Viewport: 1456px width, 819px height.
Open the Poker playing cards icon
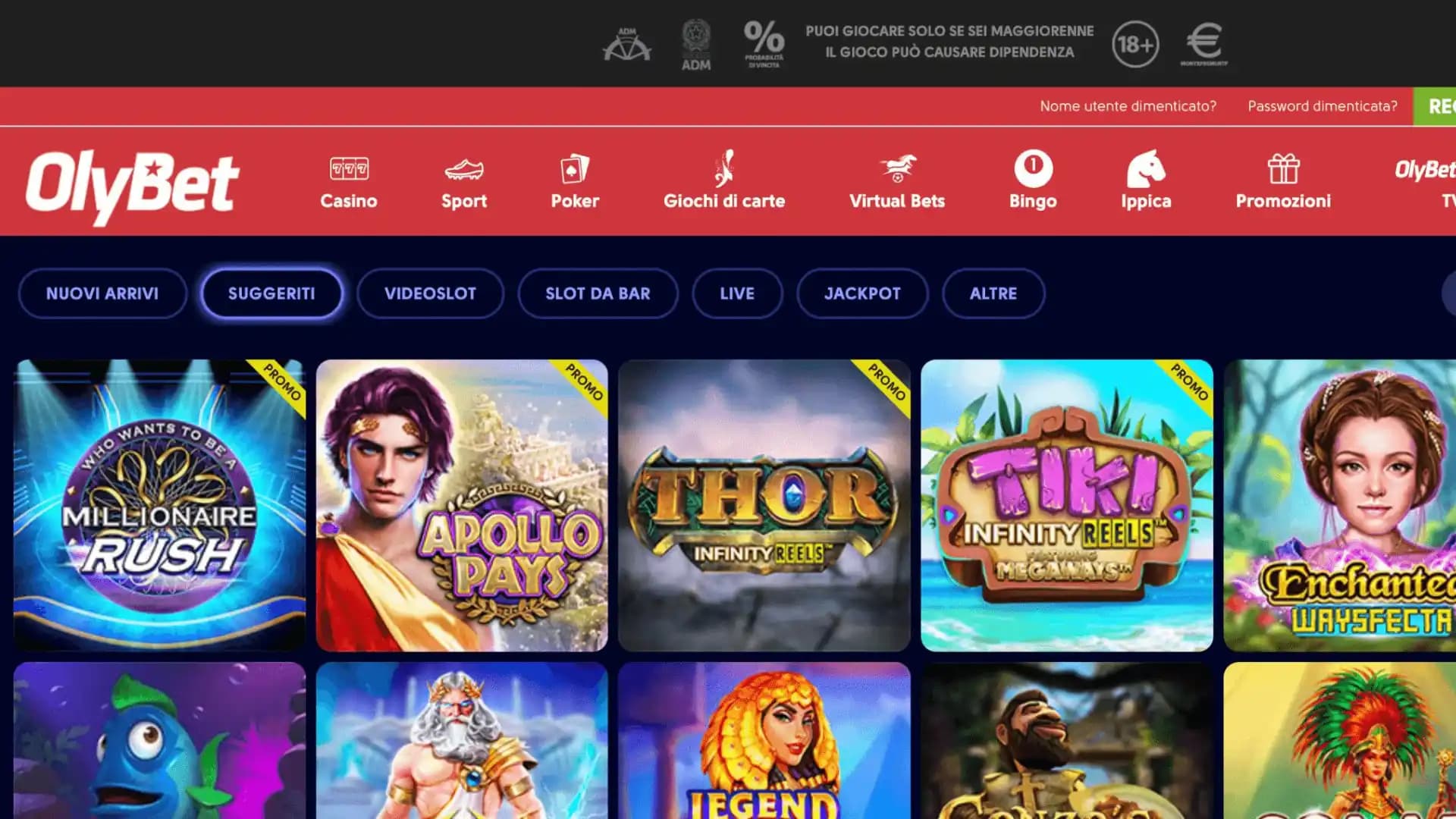(x=574, y=168)
